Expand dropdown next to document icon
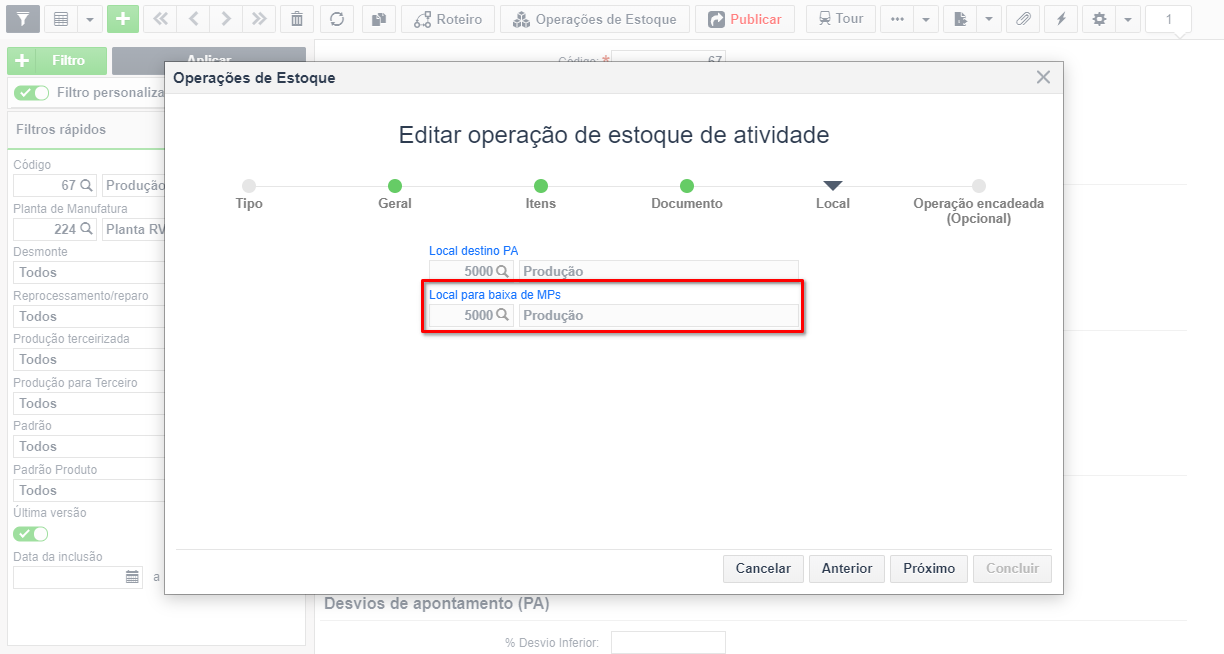 (x=989, y=19)
